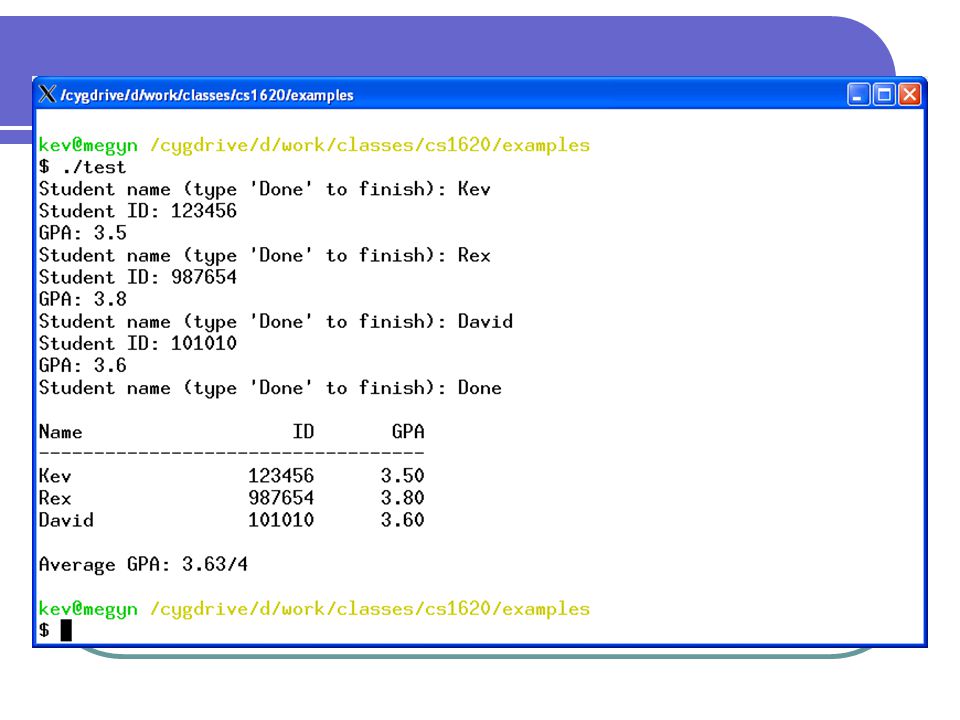Click the bottom yellow /cygdrive path text
This screenshot has height=720, width=960.
[370, 609]
